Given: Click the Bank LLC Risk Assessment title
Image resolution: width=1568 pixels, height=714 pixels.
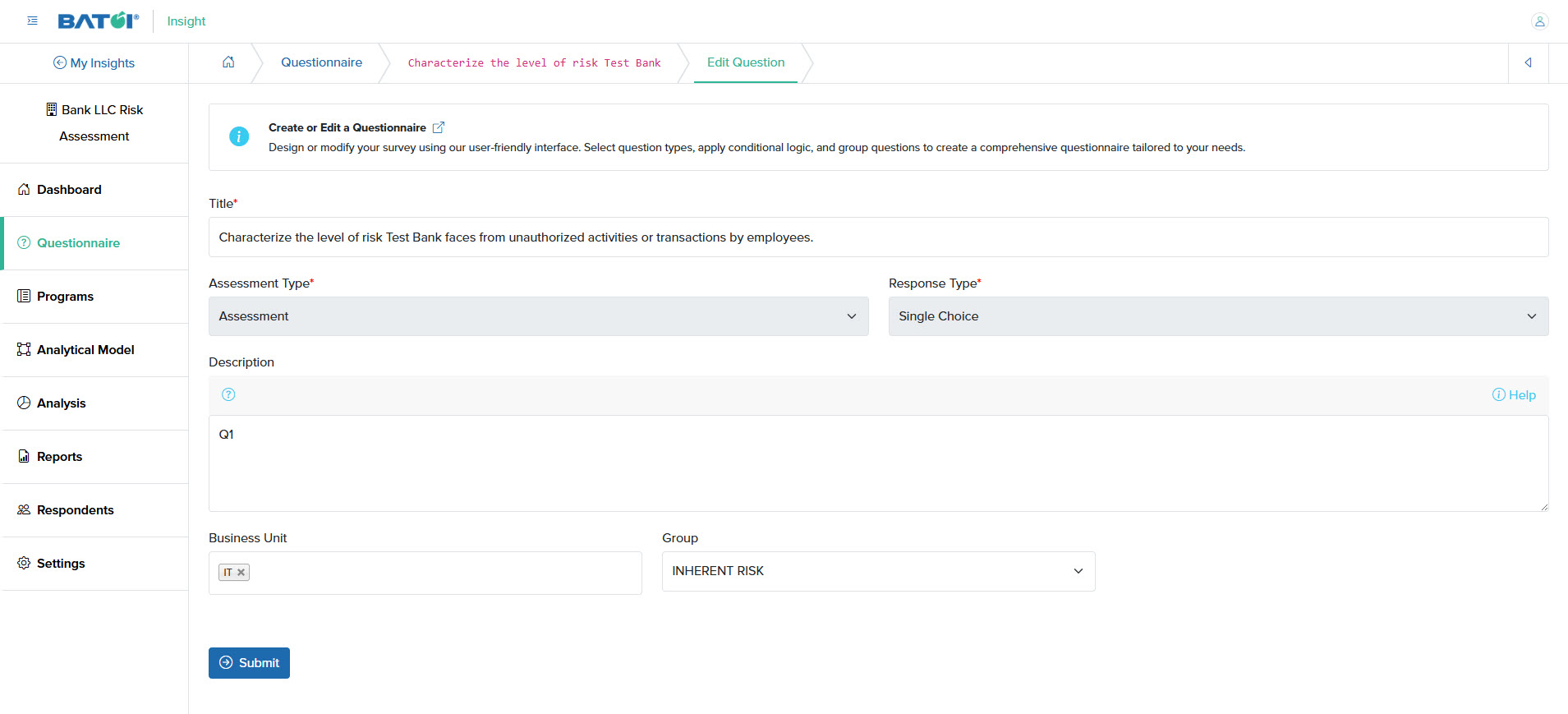Looking at the screenshot, I should pos(94,123).
